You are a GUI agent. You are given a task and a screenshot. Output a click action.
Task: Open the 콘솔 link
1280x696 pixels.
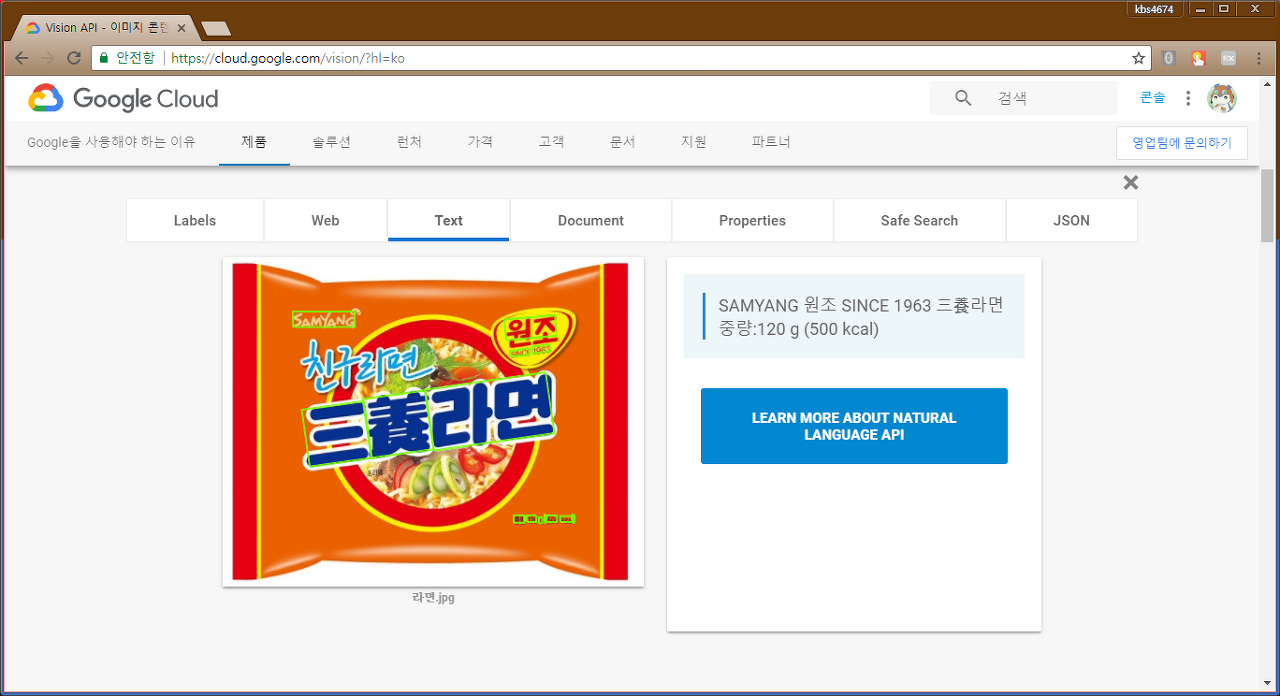point(1152,98)
